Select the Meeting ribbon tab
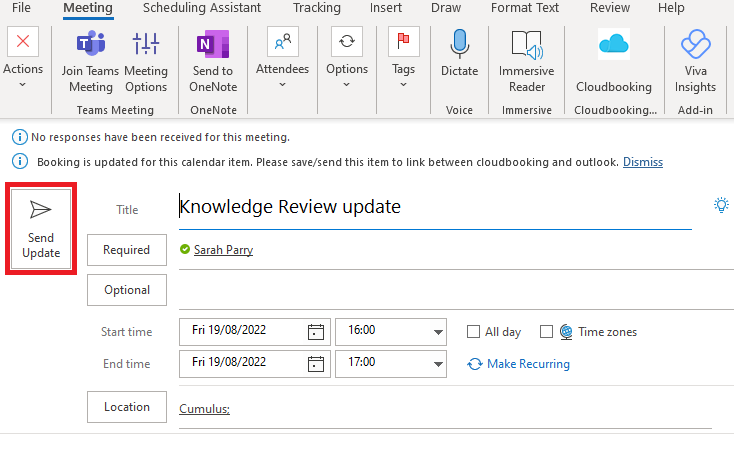734x466 pixels. [88, 8]
